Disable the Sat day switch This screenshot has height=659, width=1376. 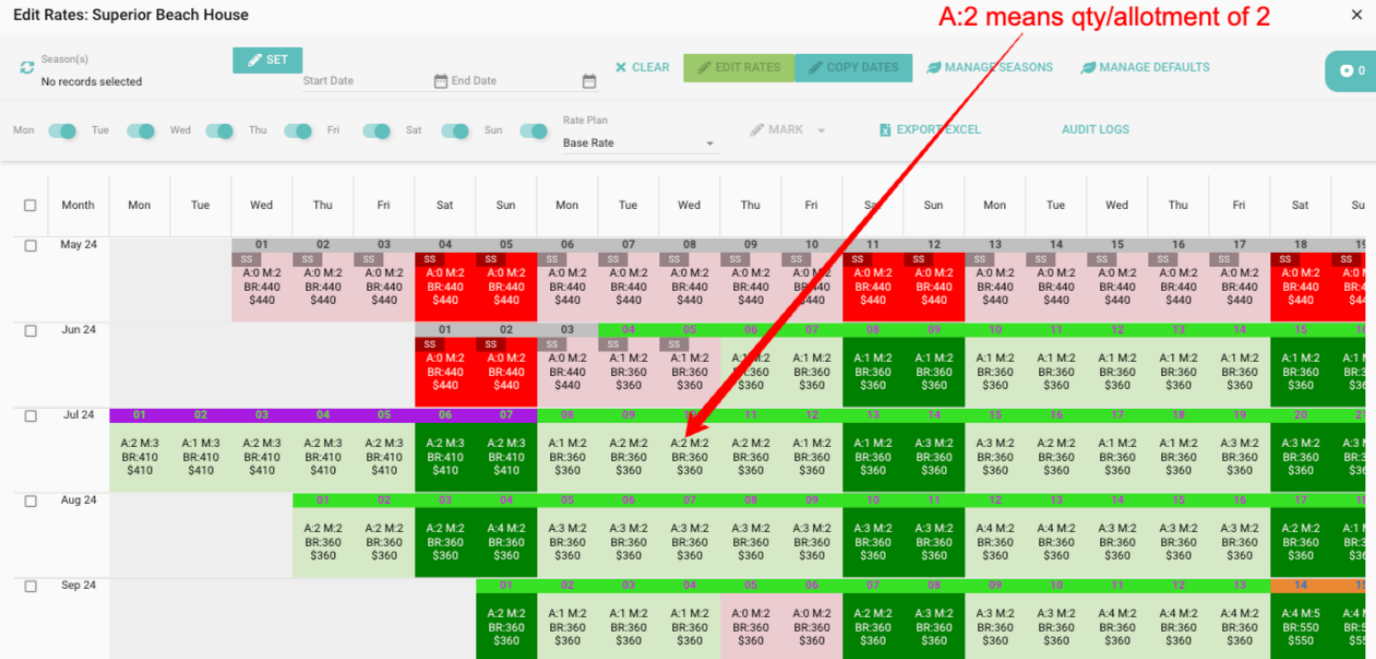(454, 131)
